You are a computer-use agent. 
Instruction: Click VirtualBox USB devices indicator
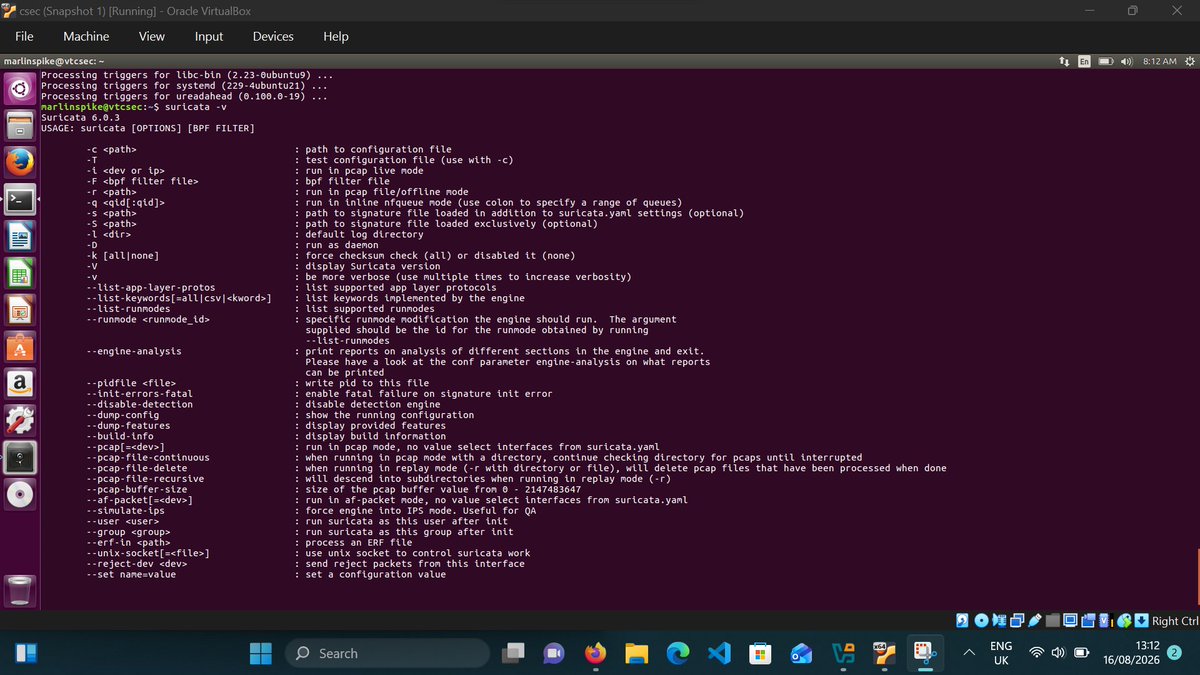1035,621
